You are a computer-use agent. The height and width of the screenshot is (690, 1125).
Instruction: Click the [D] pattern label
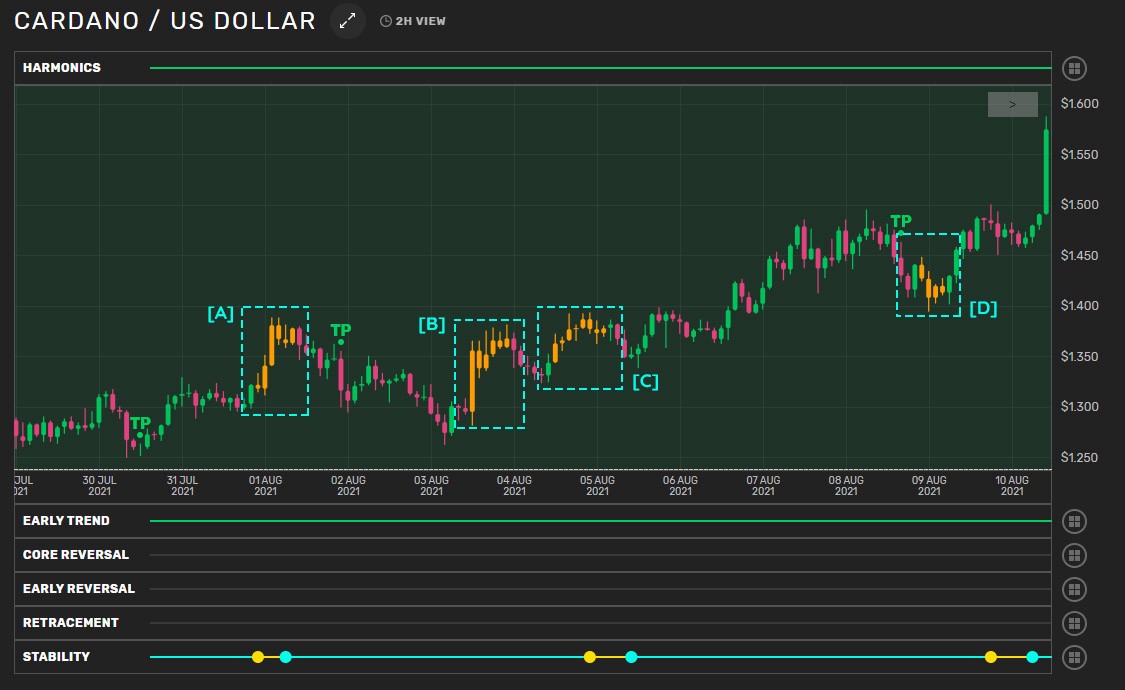click(x=984, y=308)
